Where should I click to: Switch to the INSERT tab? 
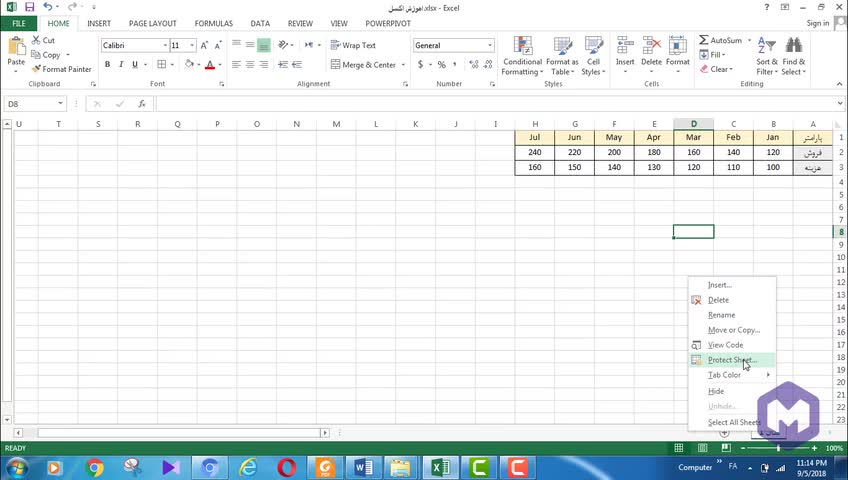click(99, 23)
